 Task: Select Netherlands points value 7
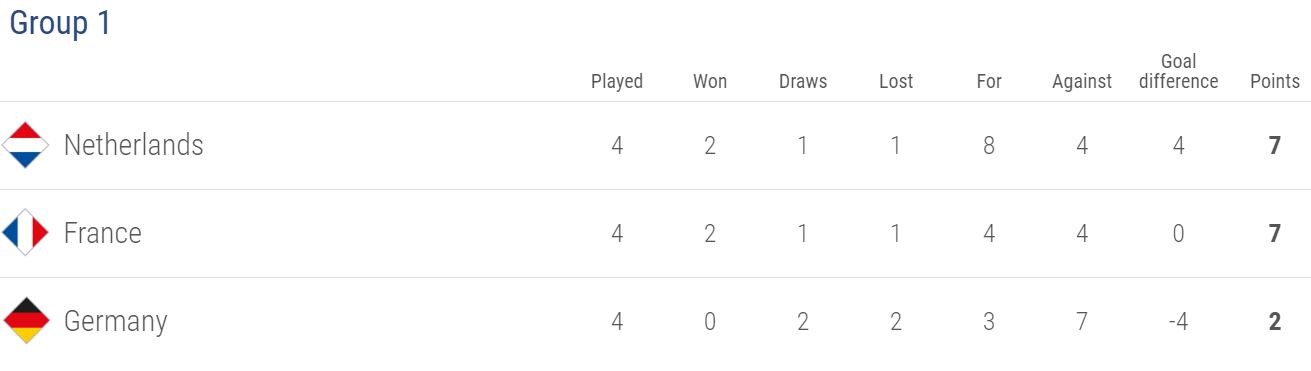click(x=1274, y=146)
